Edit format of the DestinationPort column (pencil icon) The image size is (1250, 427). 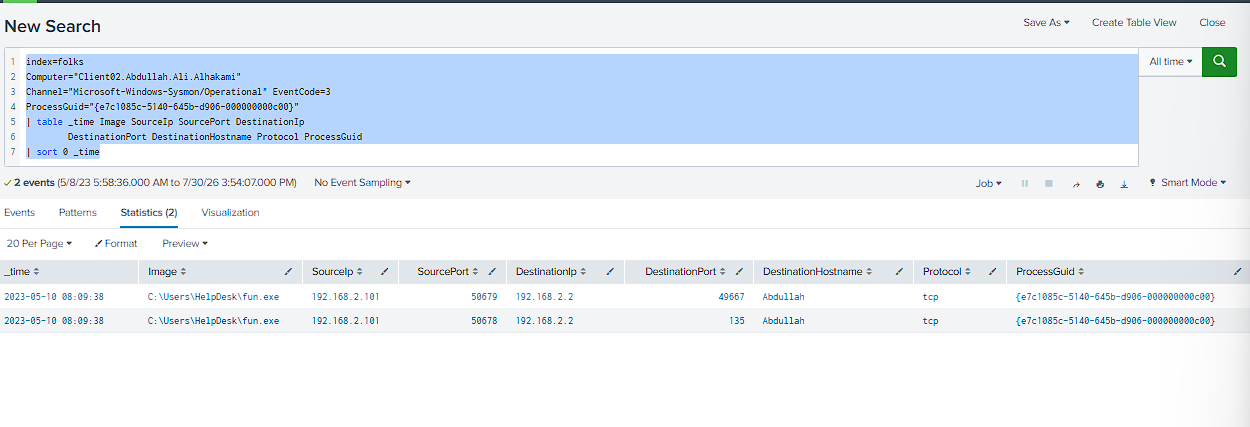(x=739, y=271)
